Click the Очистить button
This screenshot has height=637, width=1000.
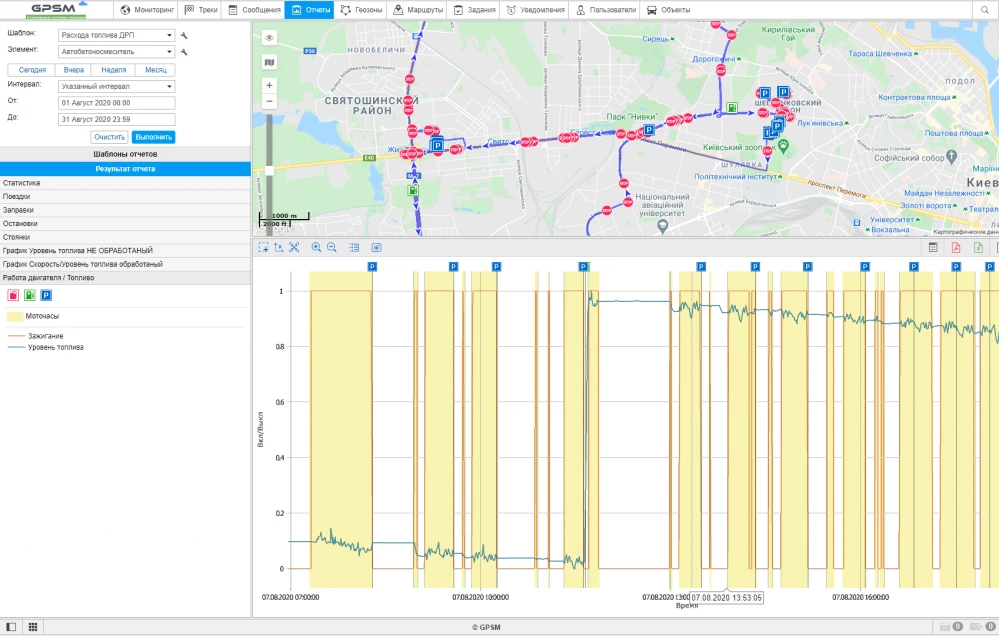tap(109, 137)
